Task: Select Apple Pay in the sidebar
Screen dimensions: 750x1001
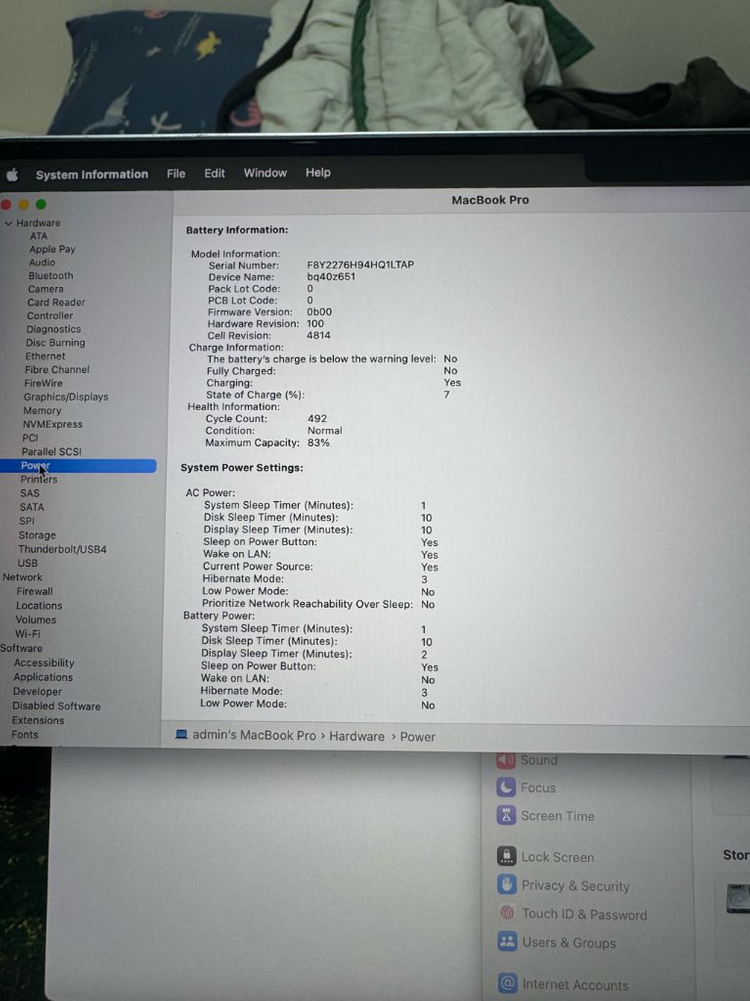Action: point(52,249)
